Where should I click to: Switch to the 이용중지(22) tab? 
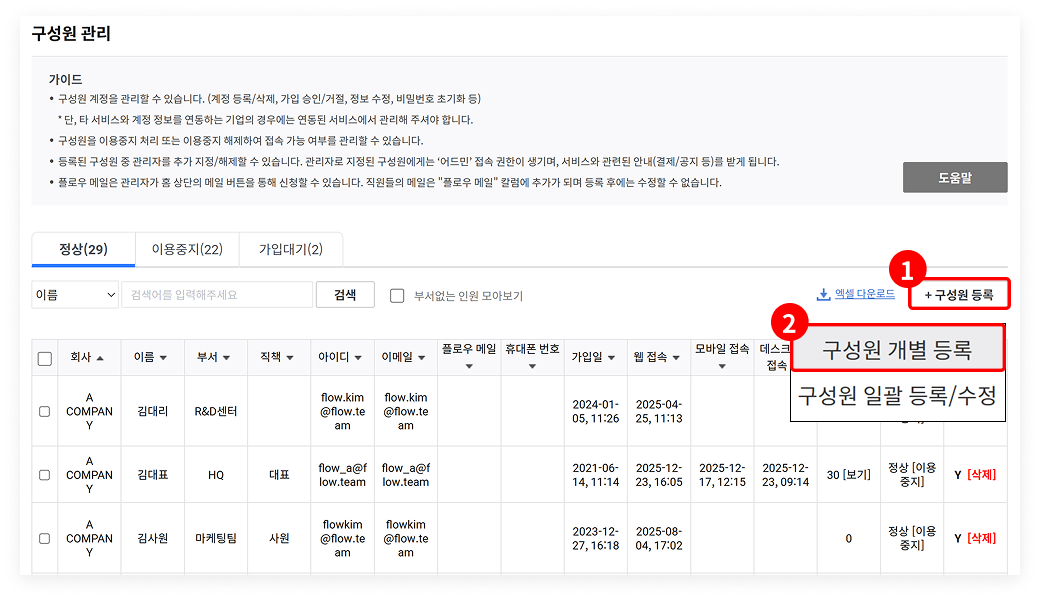187,250
